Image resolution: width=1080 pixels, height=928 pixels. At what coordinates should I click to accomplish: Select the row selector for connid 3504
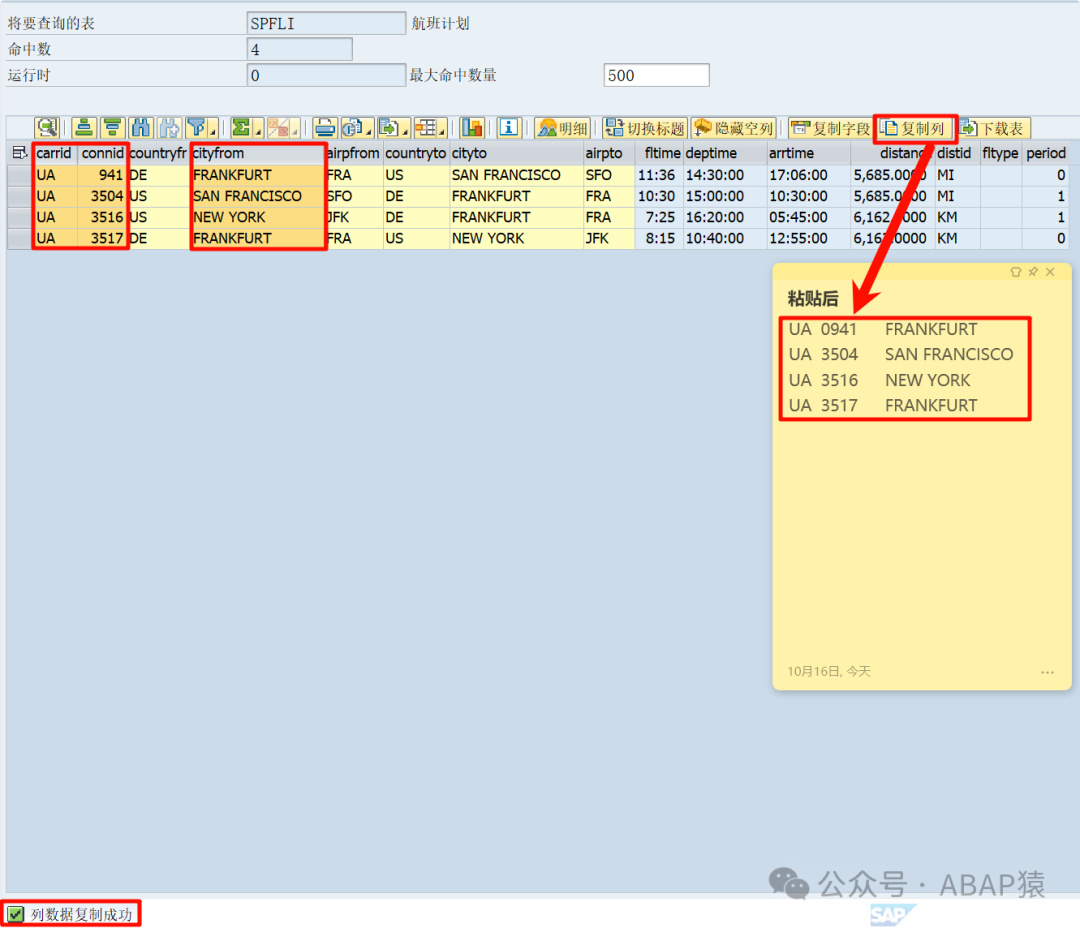[19, 196]
